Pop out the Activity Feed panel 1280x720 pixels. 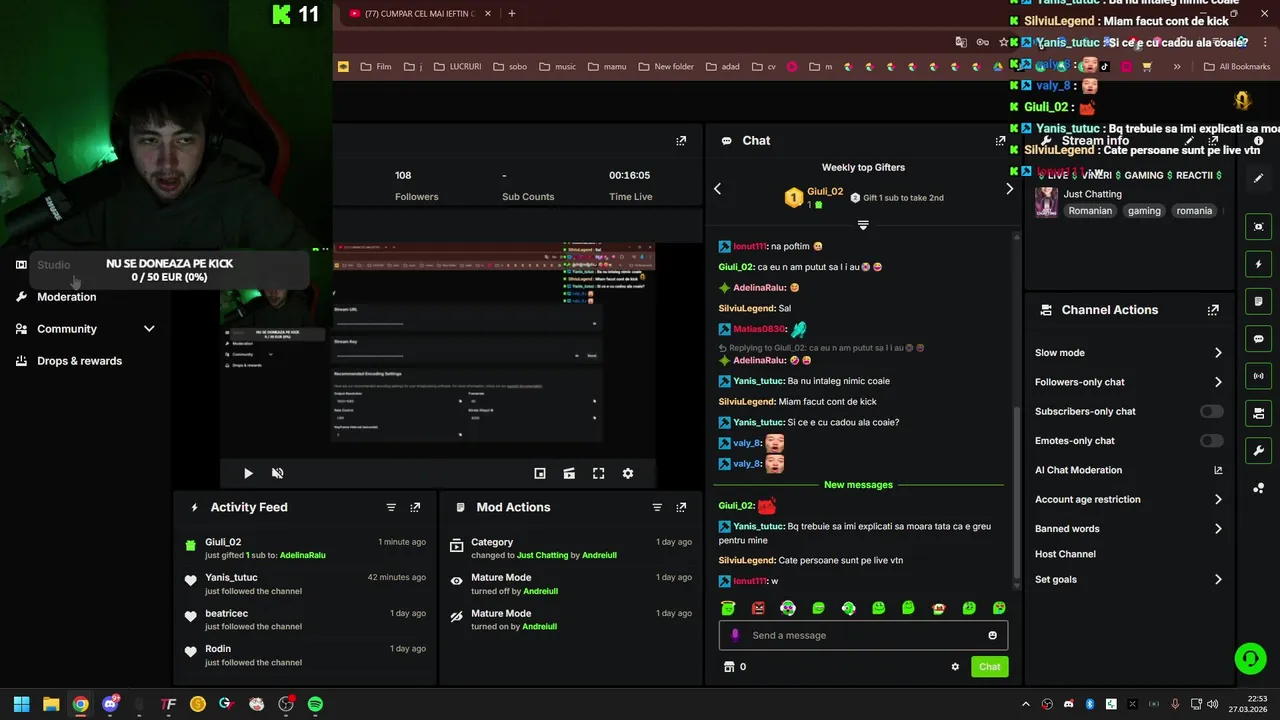click(x=415, y=507)
